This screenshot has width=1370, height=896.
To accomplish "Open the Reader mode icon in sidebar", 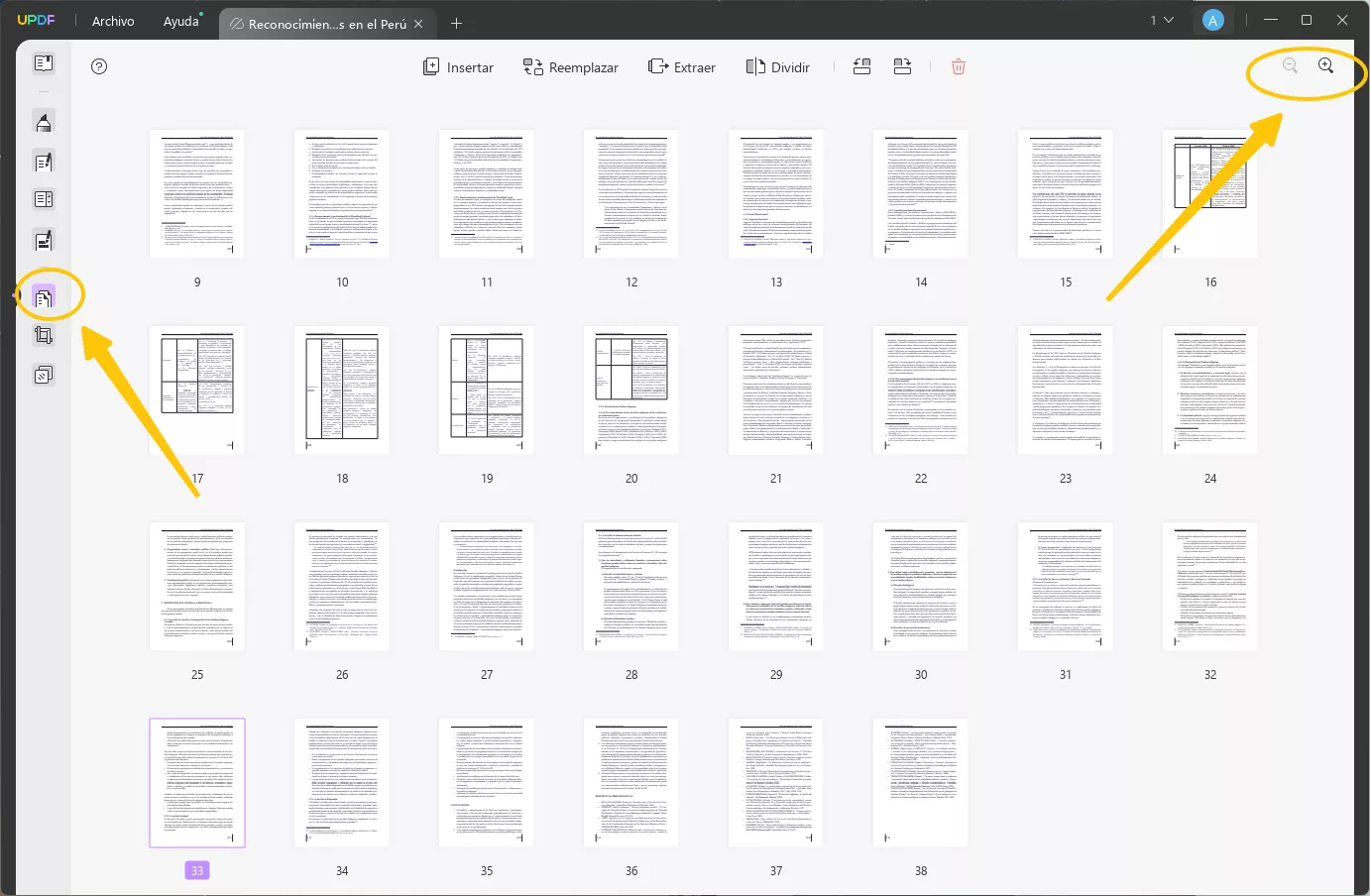I will [x=44, y=63].
